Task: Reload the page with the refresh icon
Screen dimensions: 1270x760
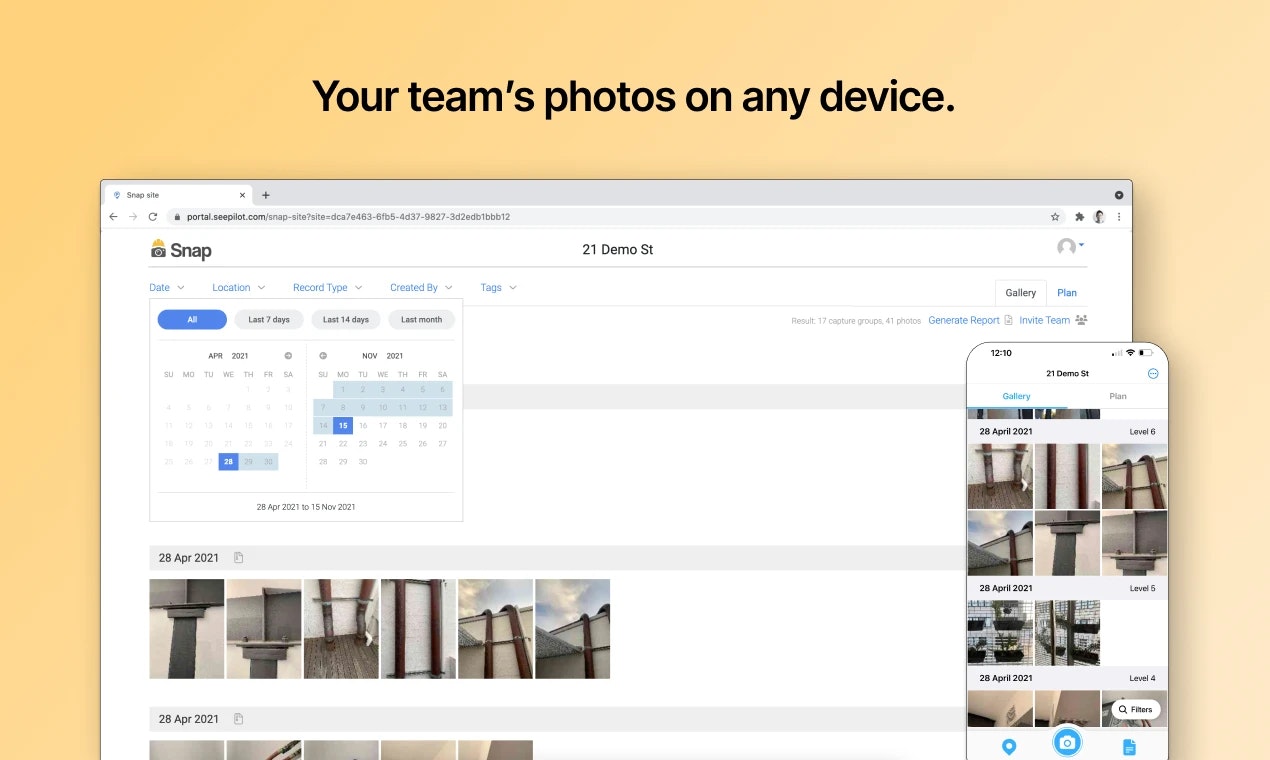Action: point(153,216)
